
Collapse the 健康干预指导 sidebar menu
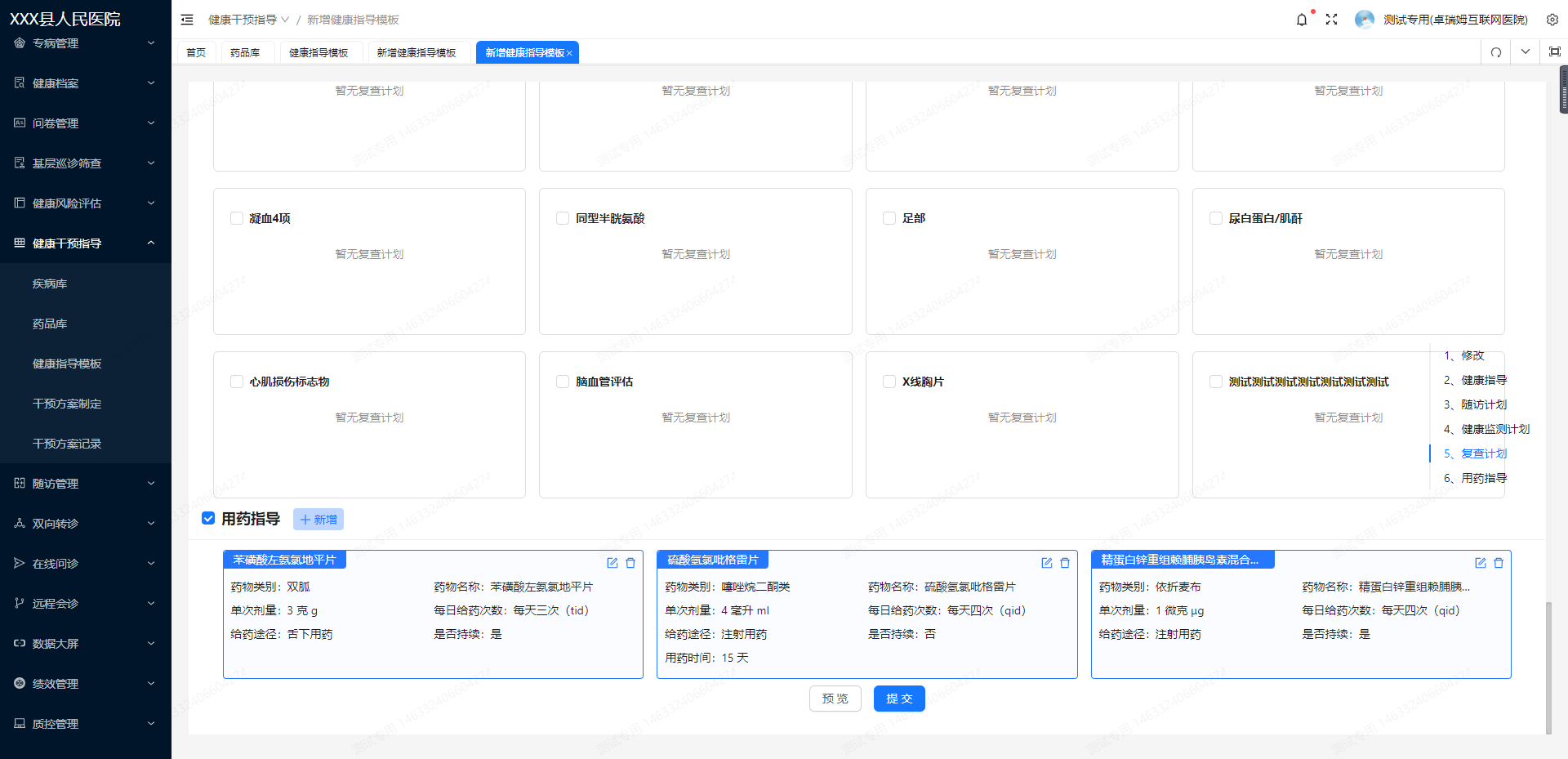(86, 243)
